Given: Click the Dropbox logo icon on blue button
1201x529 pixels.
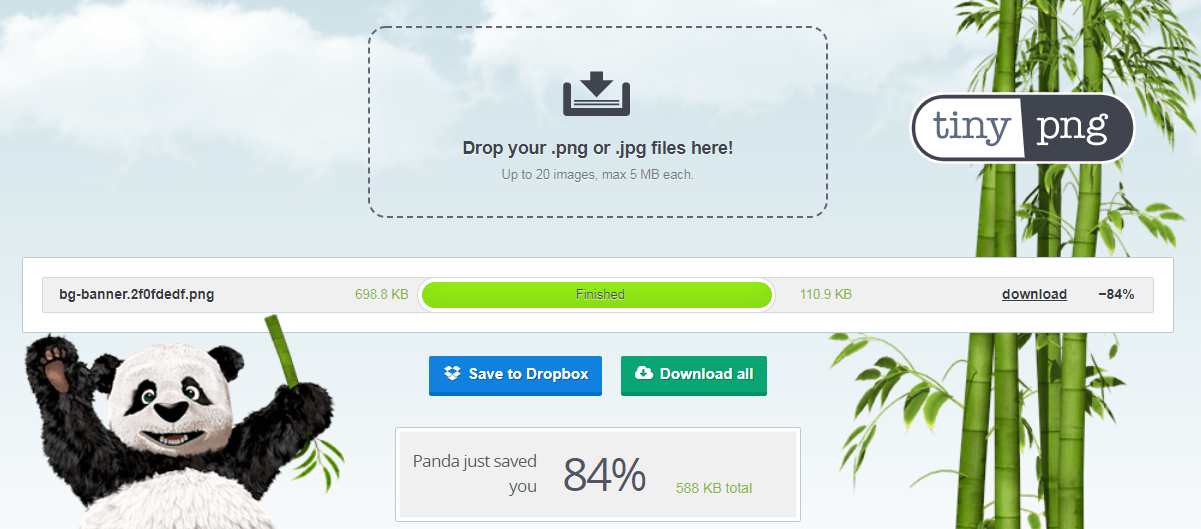Looking at the screenshot, I should coord(452,374).
